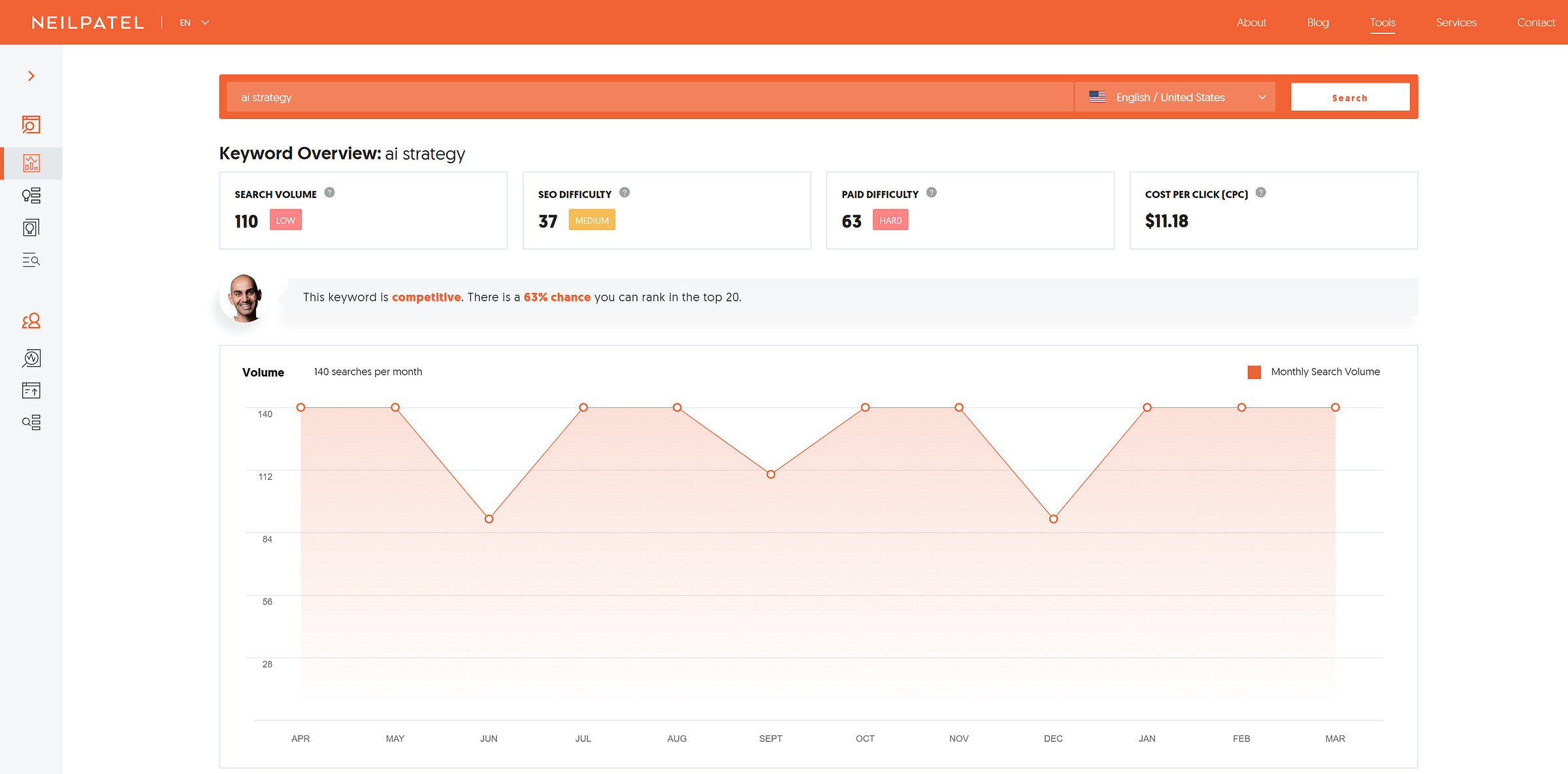
Task: Open the people competitors sidebar icon
Action: (x=31, y=321)
